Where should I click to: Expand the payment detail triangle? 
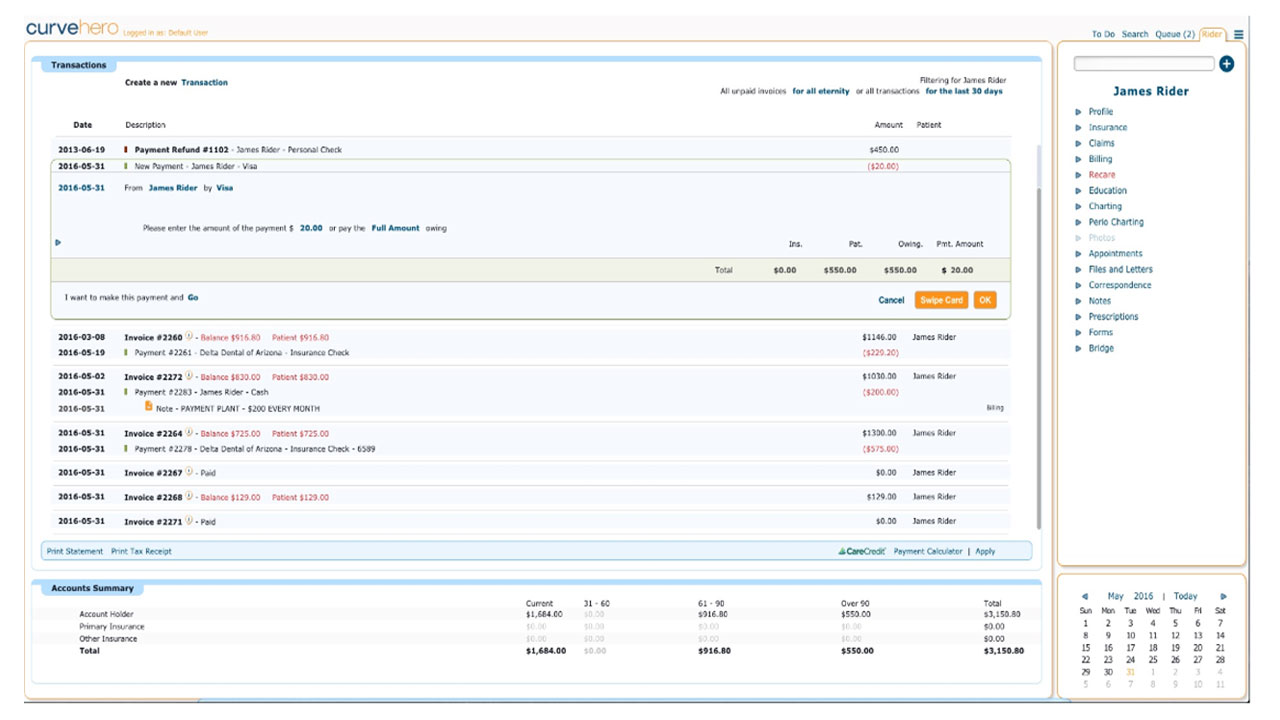pos(58,243)
